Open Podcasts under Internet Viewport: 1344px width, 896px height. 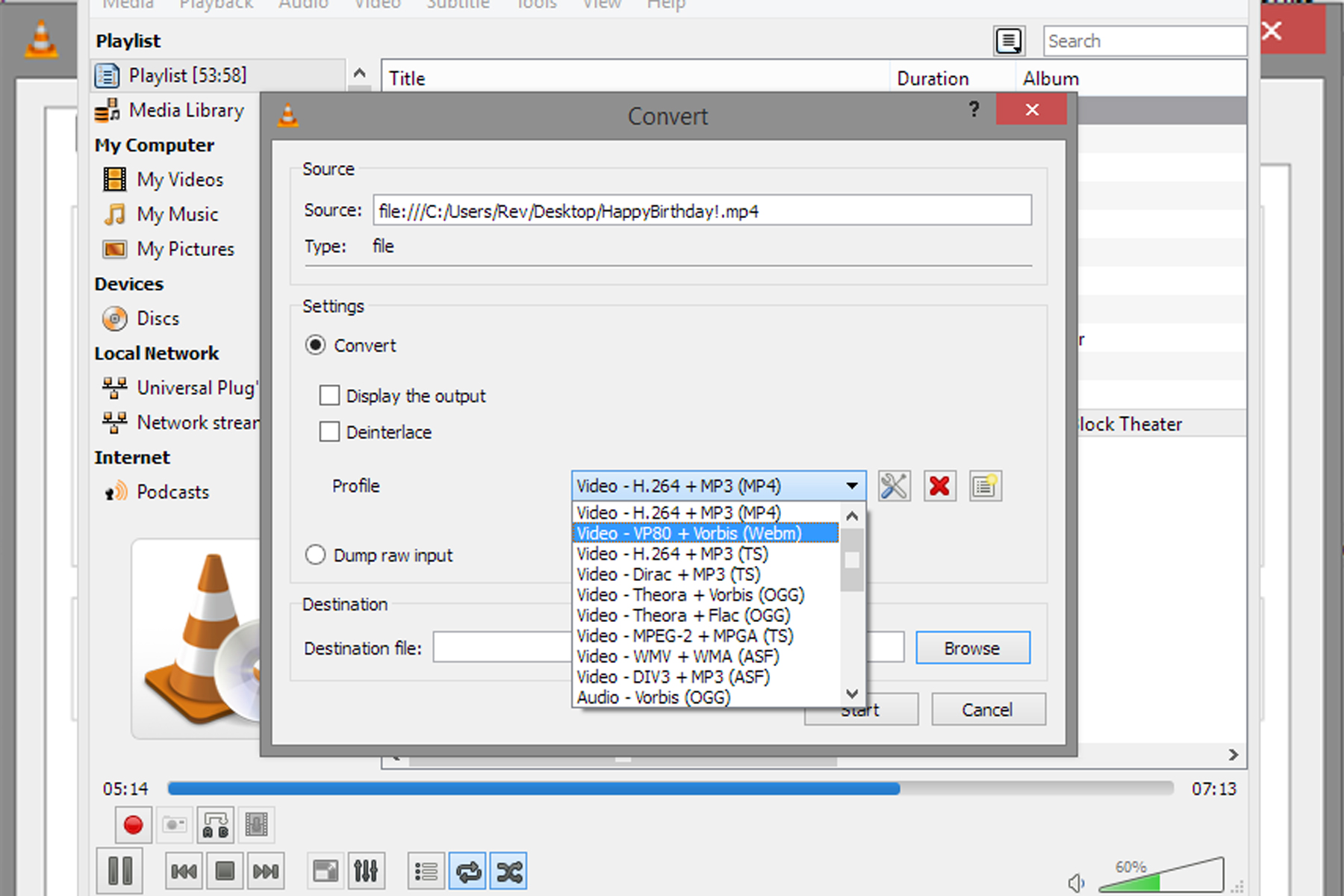(x=172, y=492)
